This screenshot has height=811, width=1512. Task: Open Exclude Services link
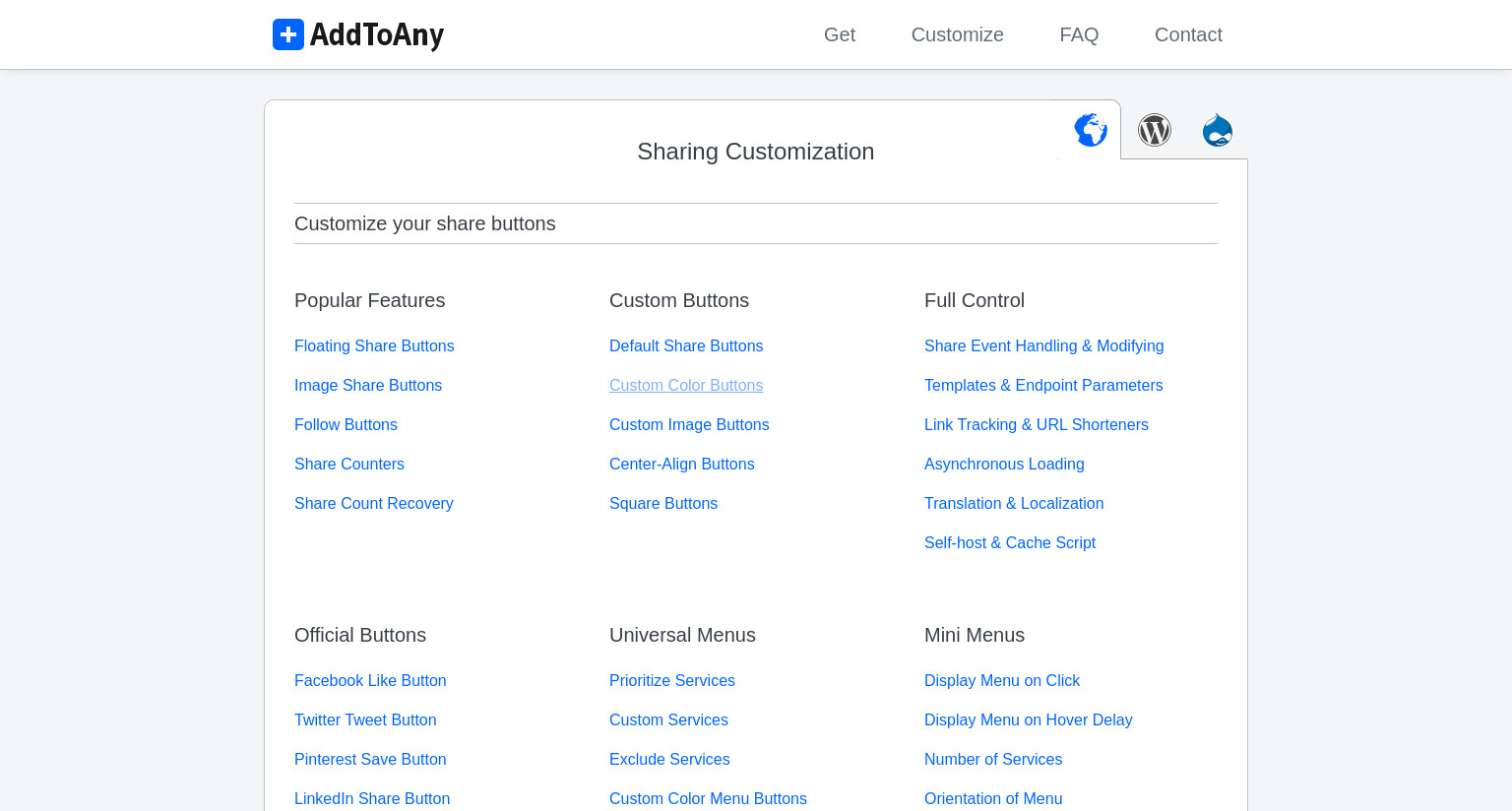click(x=669, y=759)
